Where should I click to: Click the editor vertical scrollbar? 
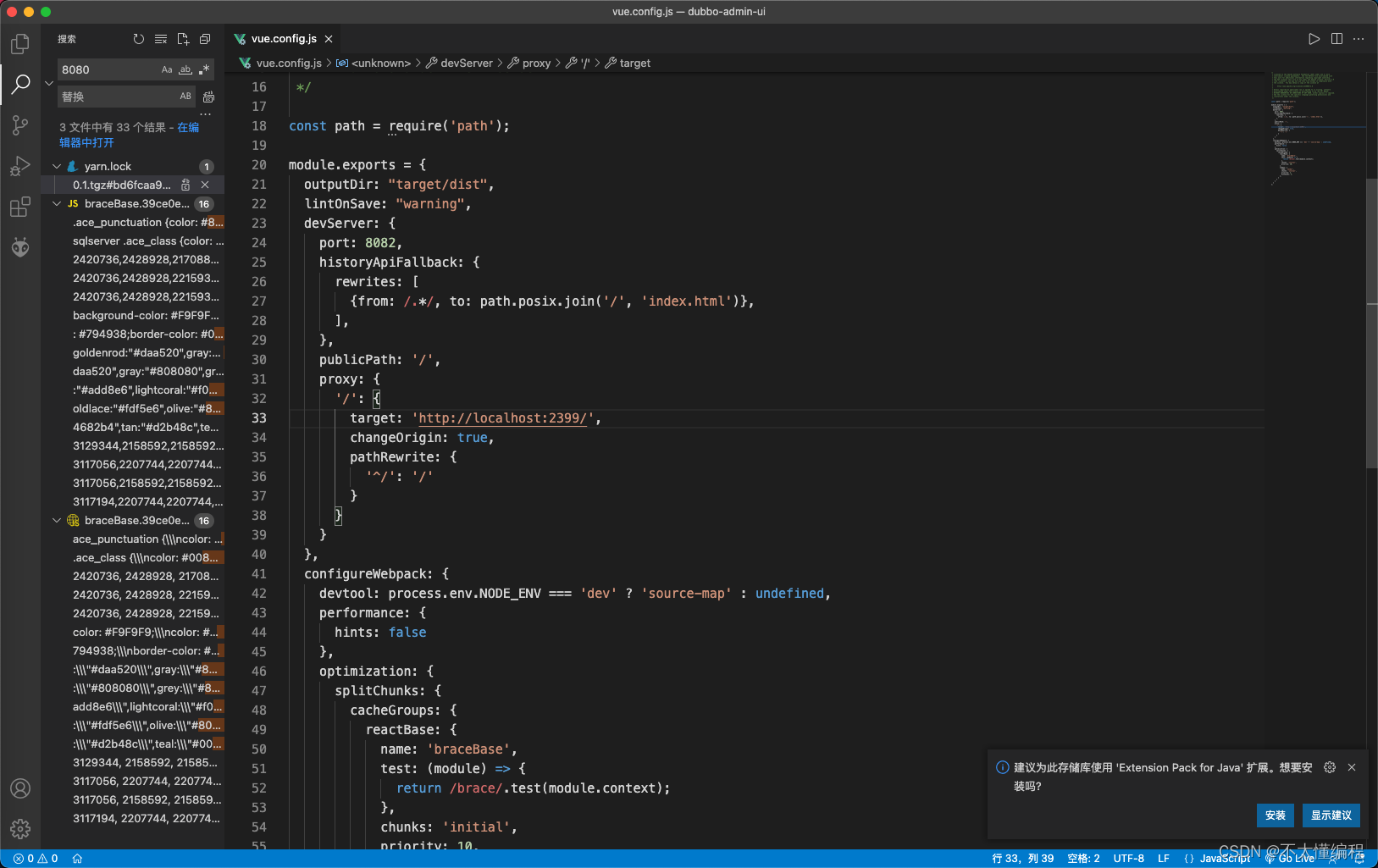[x=1372, y=322]
